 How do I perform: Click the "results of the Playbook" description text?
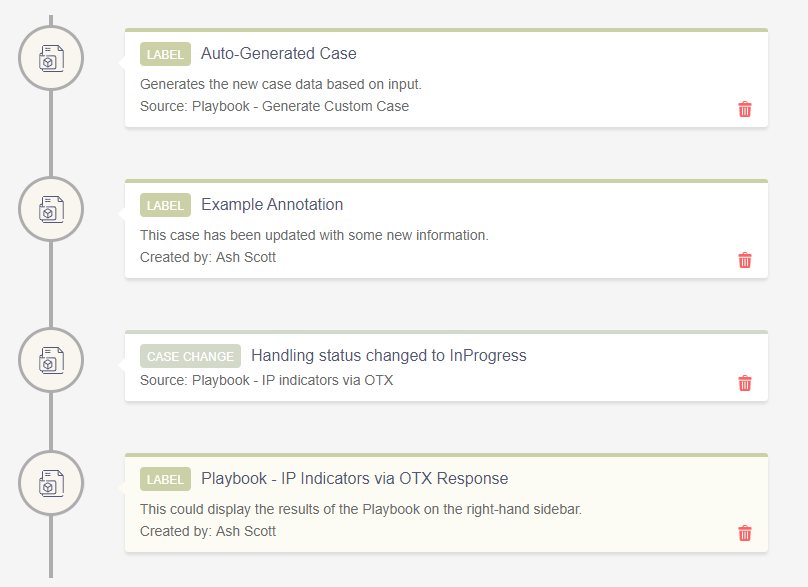coord(360,509)
